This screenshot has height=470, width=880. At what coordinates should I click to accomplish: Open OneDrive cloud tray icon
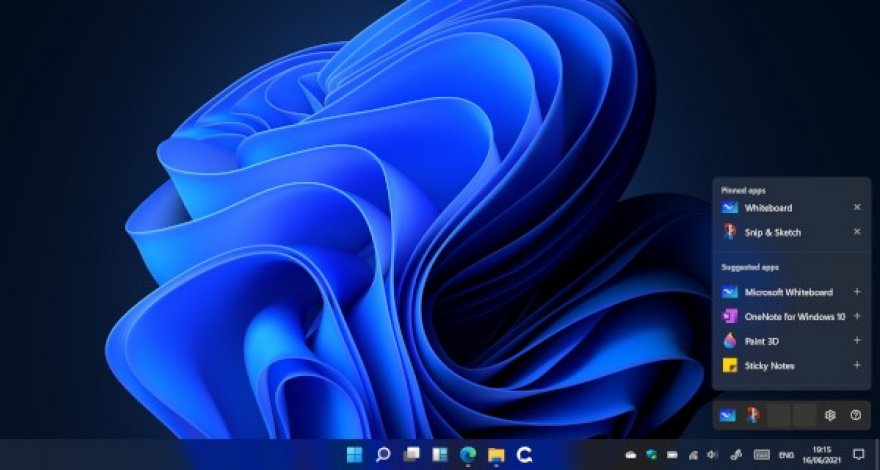click(631, 455)
